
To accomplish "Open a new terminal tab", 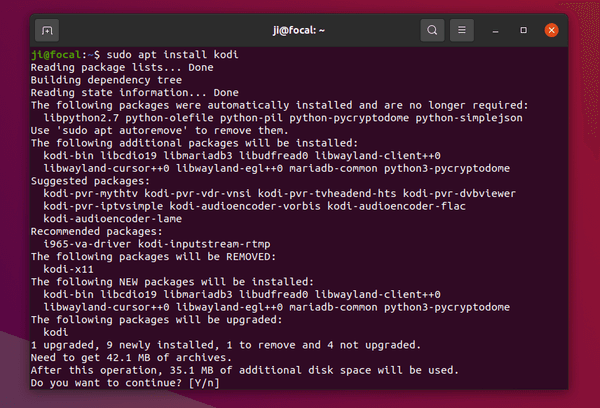I will point(47,30).
